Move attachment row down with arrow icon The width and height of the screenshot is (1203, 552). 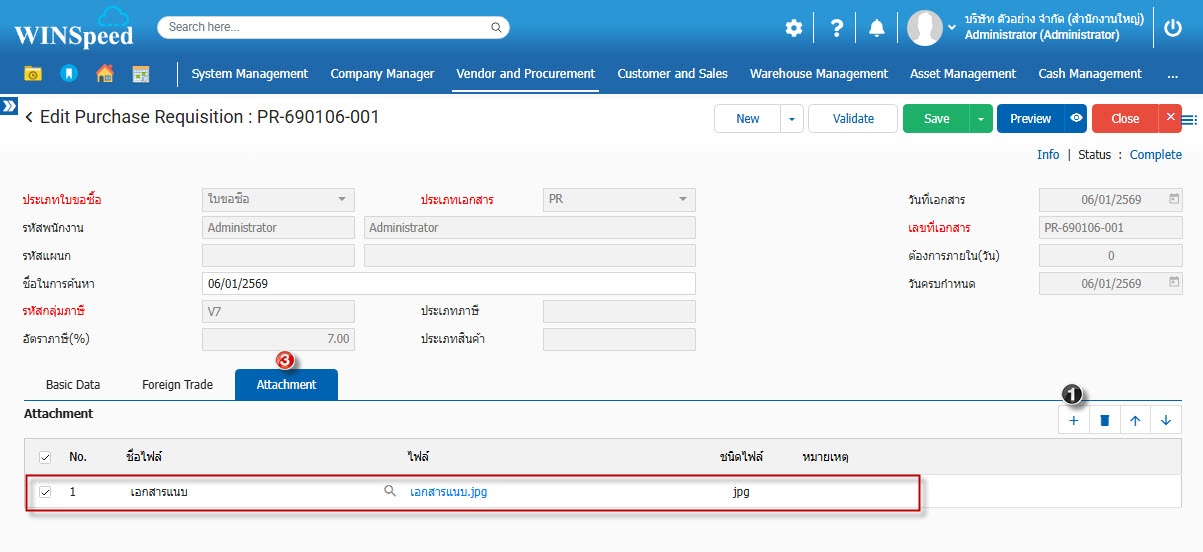(1166, 421)
